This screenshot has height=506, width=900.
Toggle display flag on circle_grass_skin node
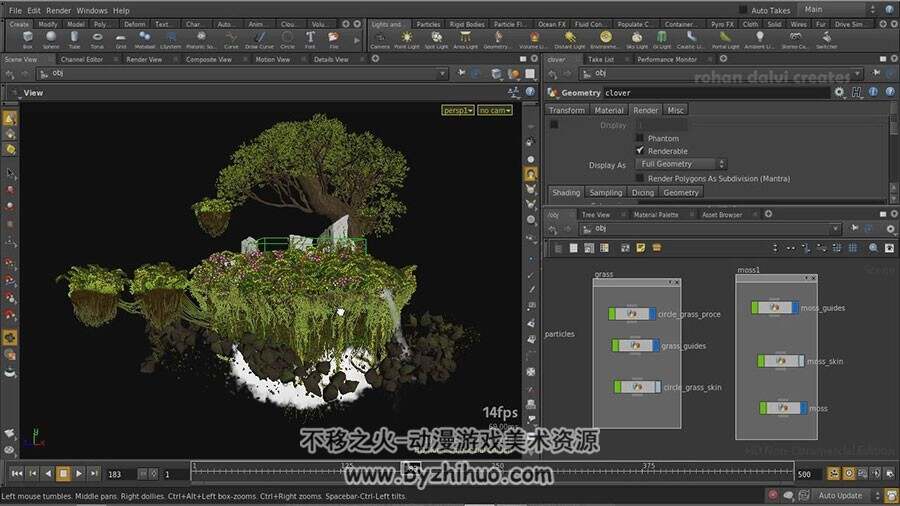(x=658, y=387)
